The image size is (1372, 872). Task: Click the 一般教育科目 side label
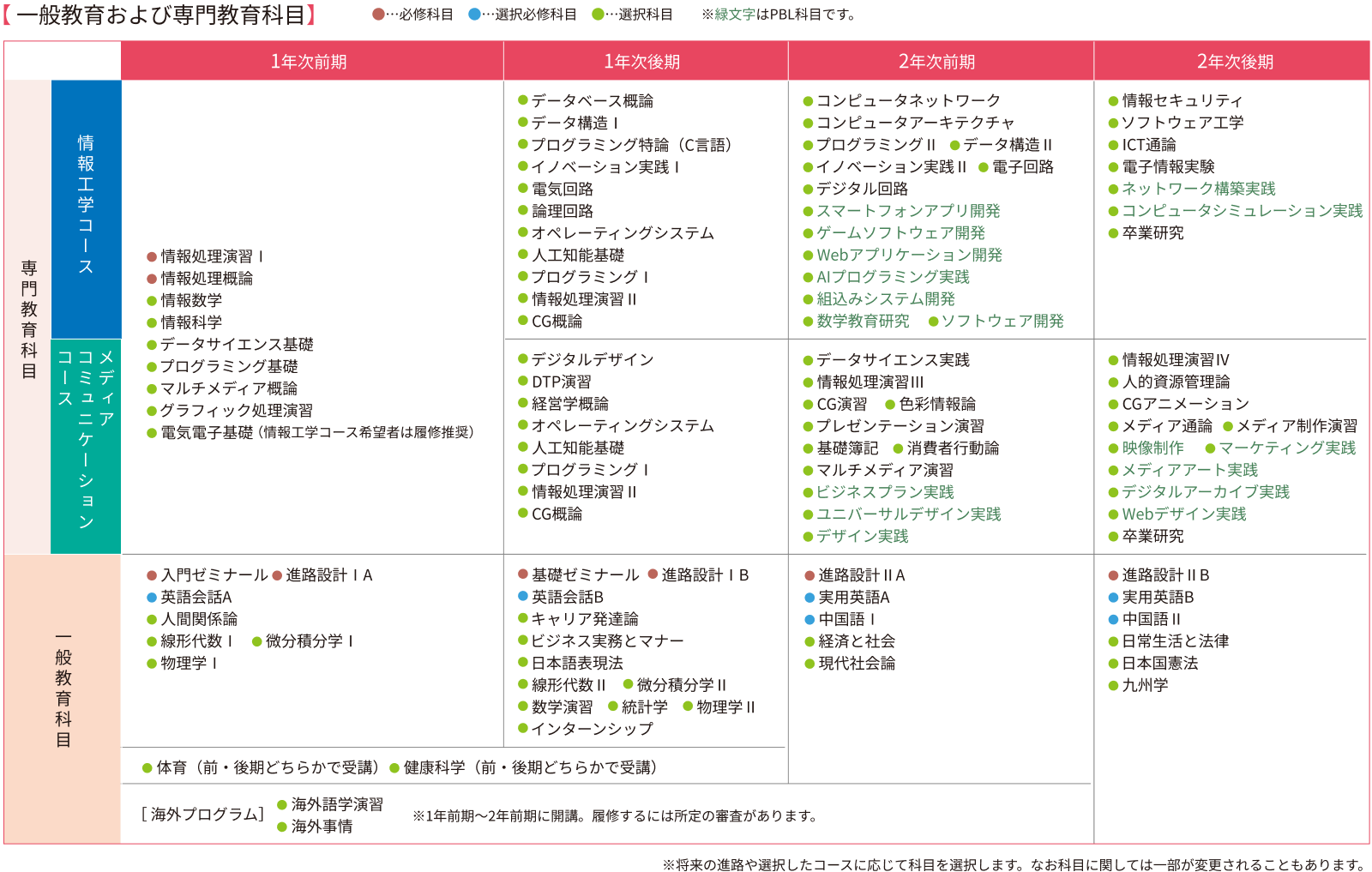tap(63, 699)
